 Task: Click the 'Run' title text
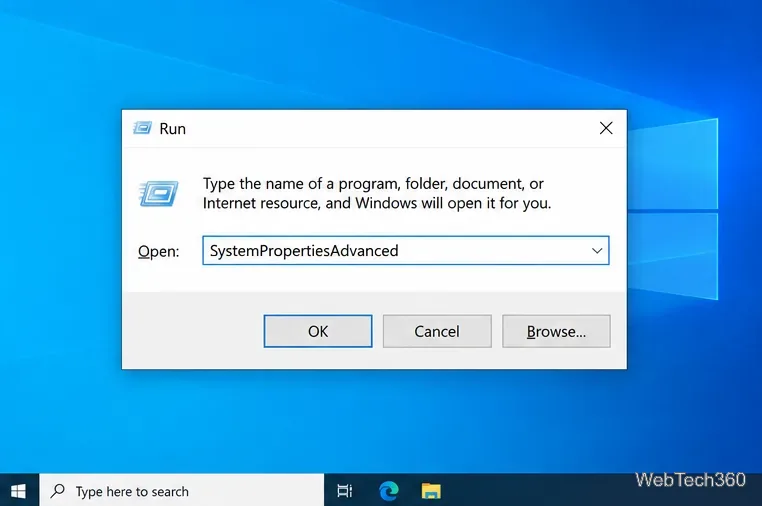pyautogui.click(x=173, y=129)
